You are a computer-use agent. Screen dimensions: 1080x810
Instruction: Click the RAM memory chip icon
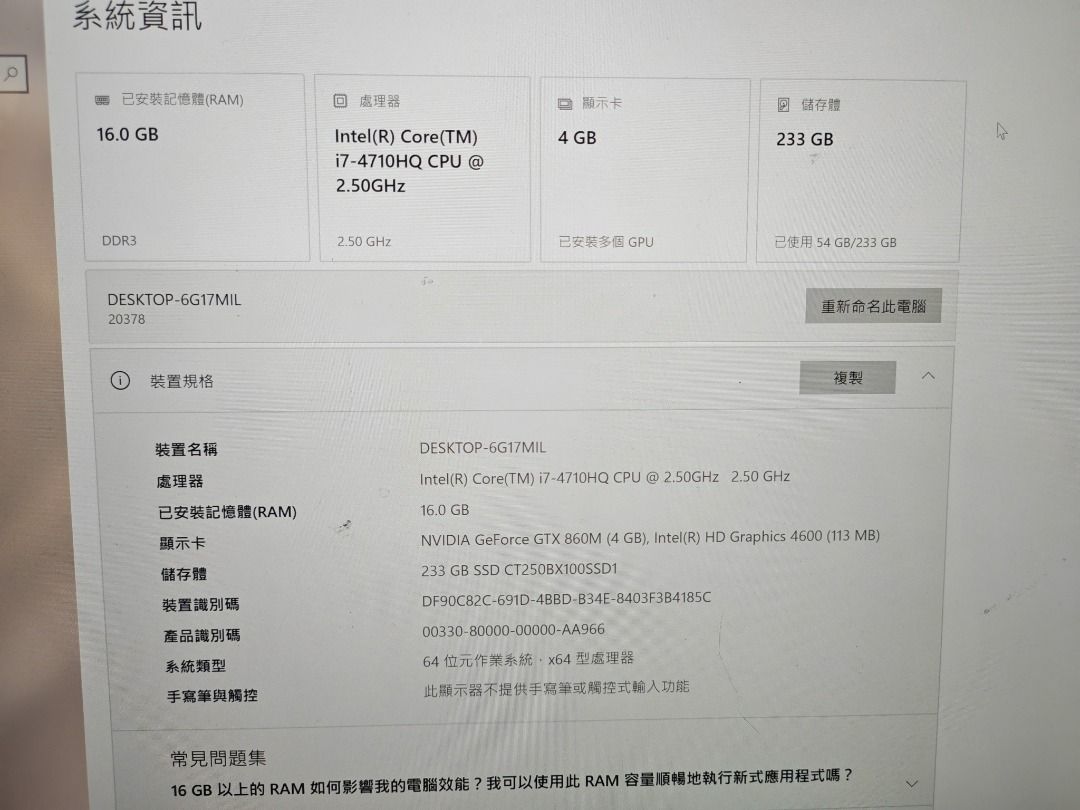click(x=102, y=101)
